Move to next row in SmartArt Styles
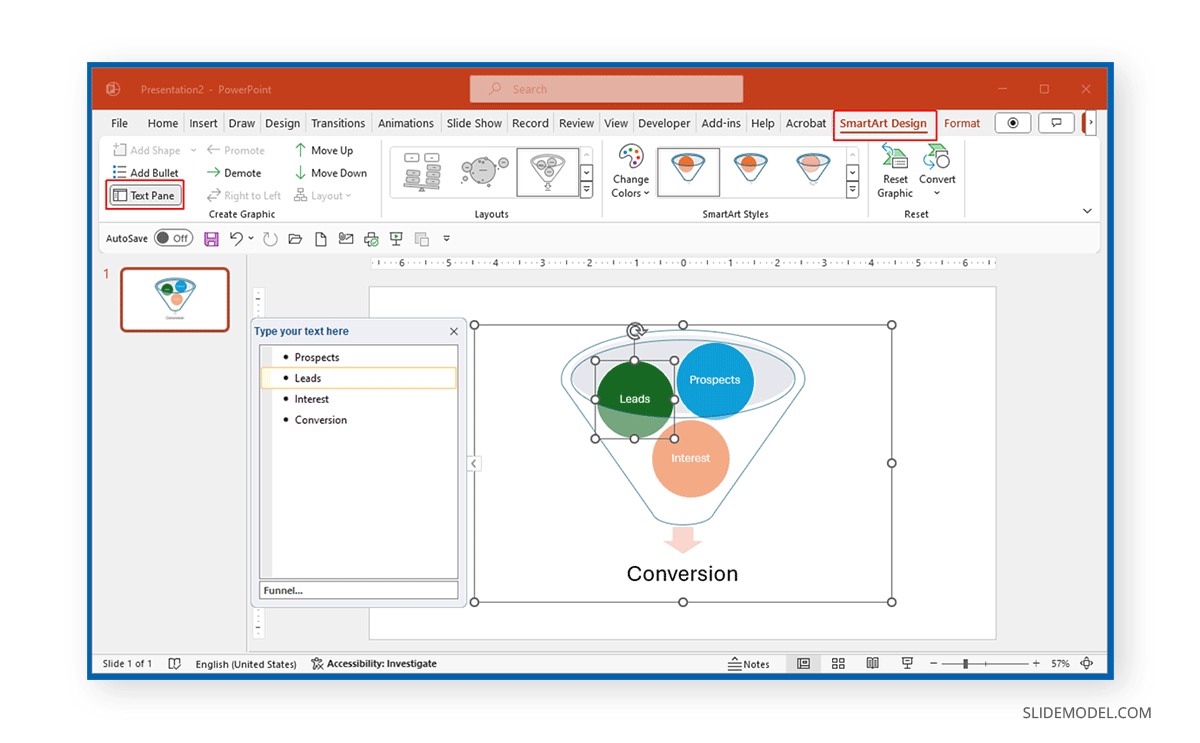 (853, 173)
